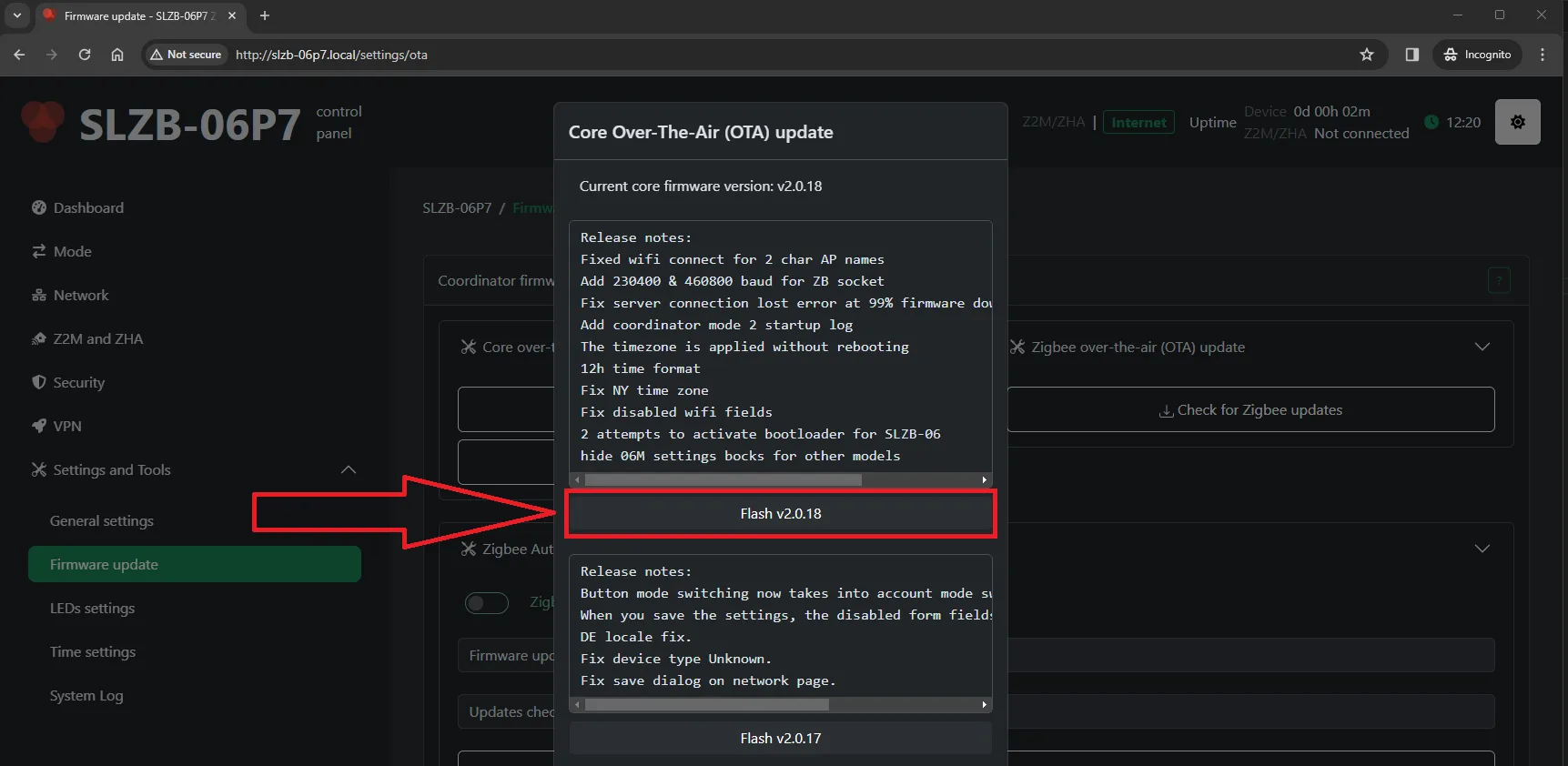
Task: Reload the page using the browser refresh icon
Action: point(85,55)
